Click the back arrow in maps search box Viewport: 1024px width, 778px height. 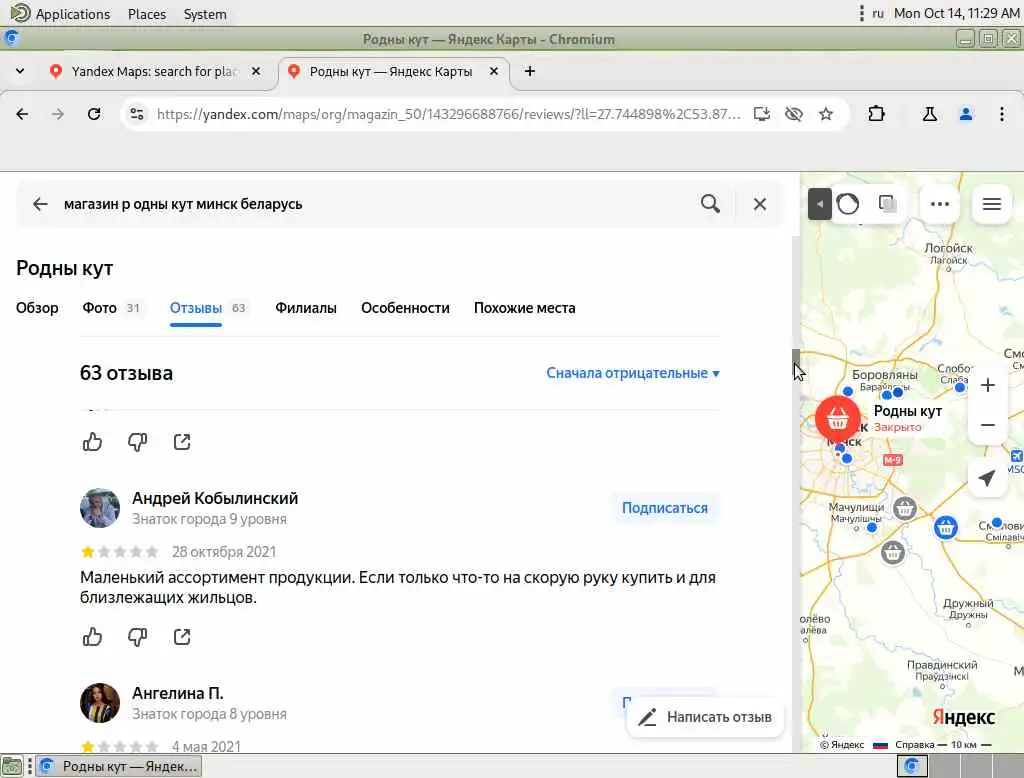pyautogui.click(x=40, y=204)
